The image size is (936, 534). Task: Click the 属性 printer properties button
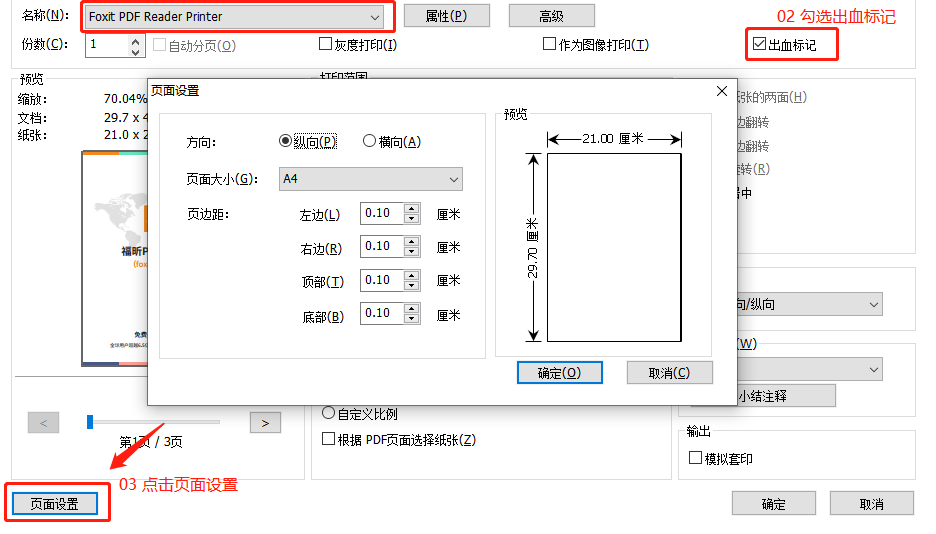pos(445,16)
